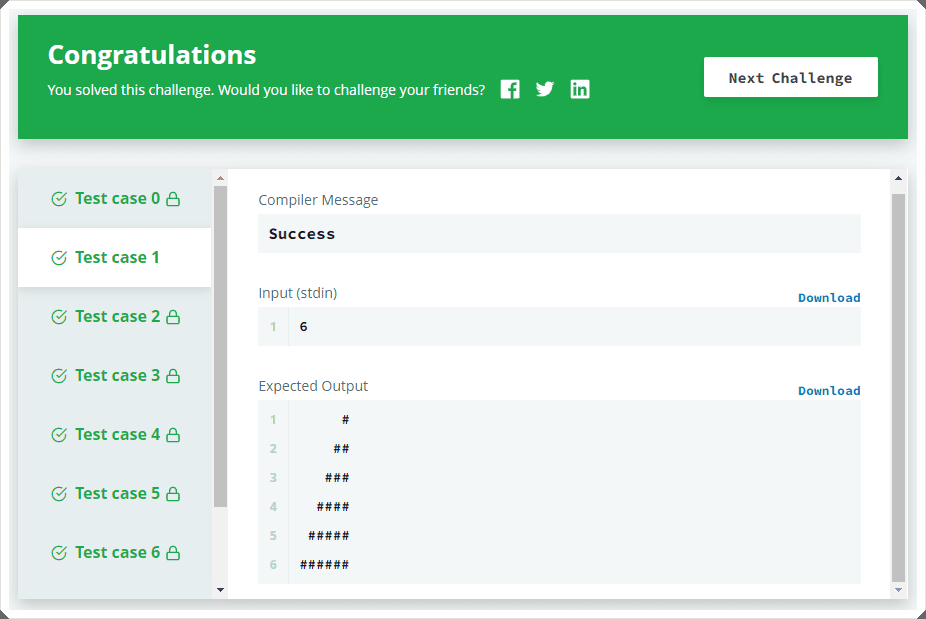Switch to Test case 2
The width and height of the screenshot is (926, 619).
point(114,316)
